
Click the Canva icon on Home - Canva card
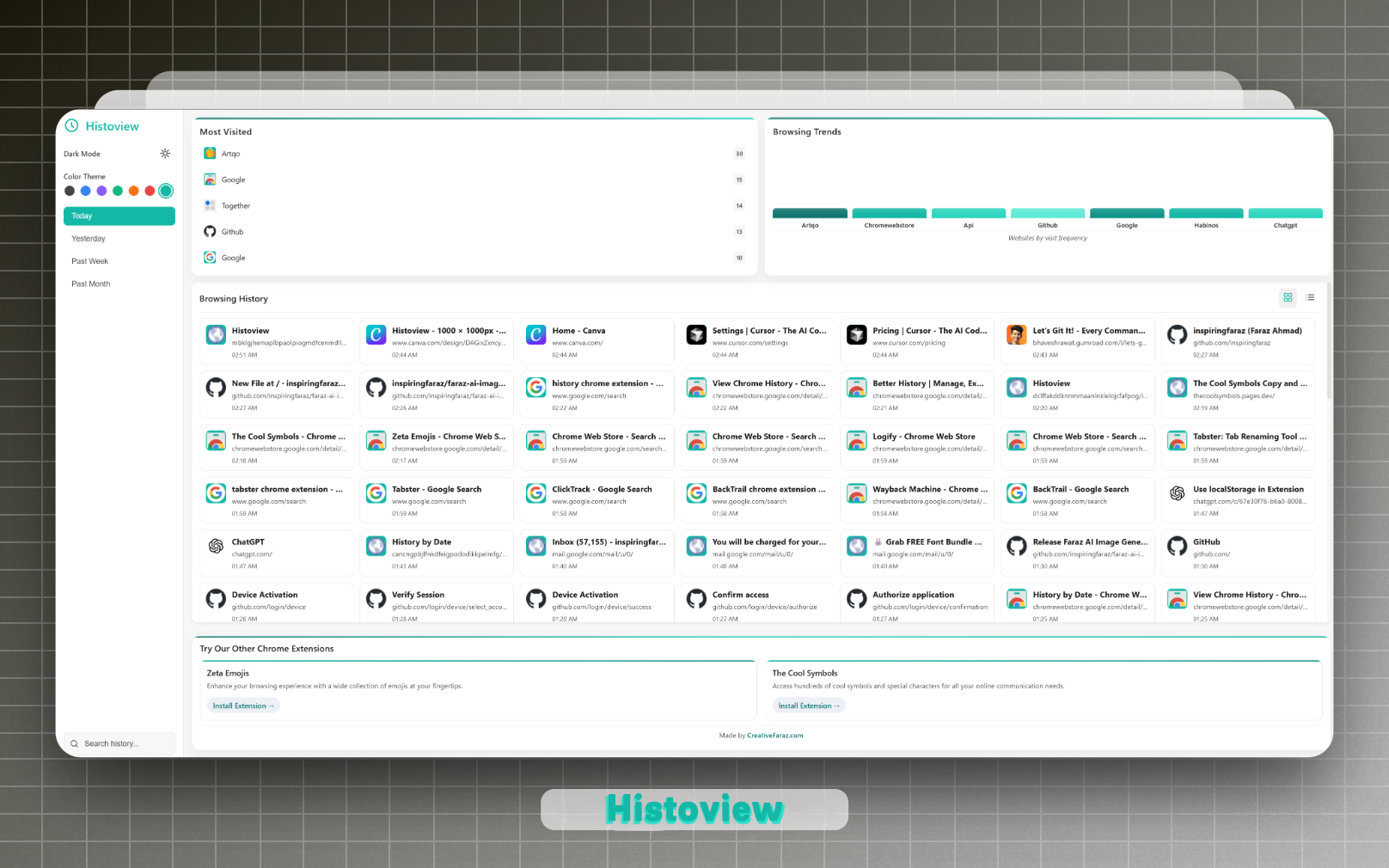[536, 335]
